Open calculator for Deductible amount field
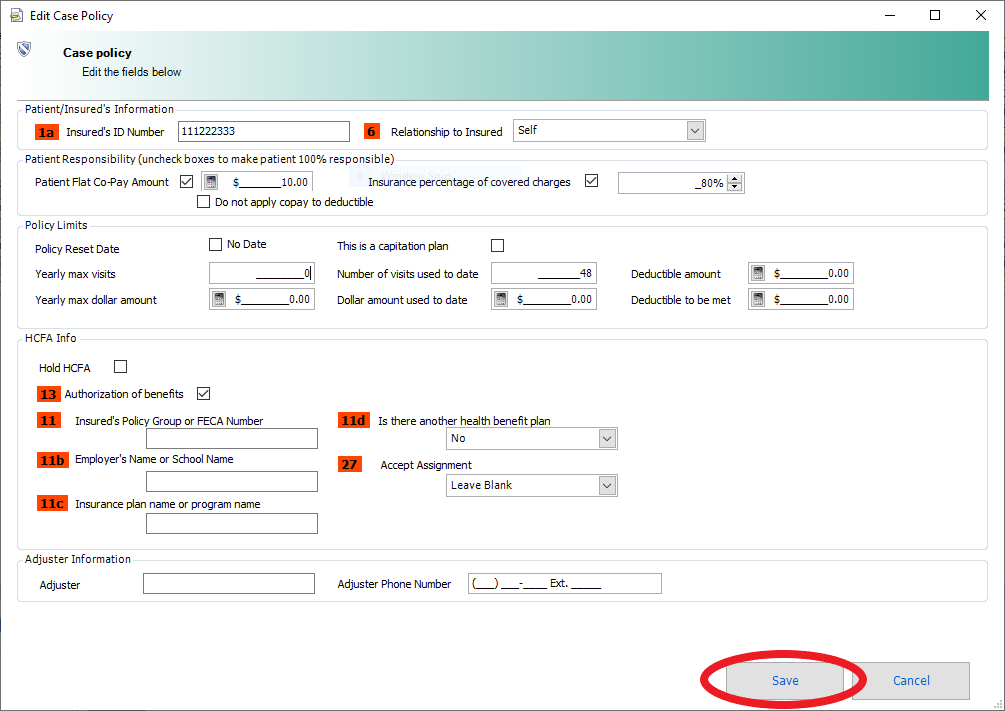1005x711 pixels. point(757,274)
